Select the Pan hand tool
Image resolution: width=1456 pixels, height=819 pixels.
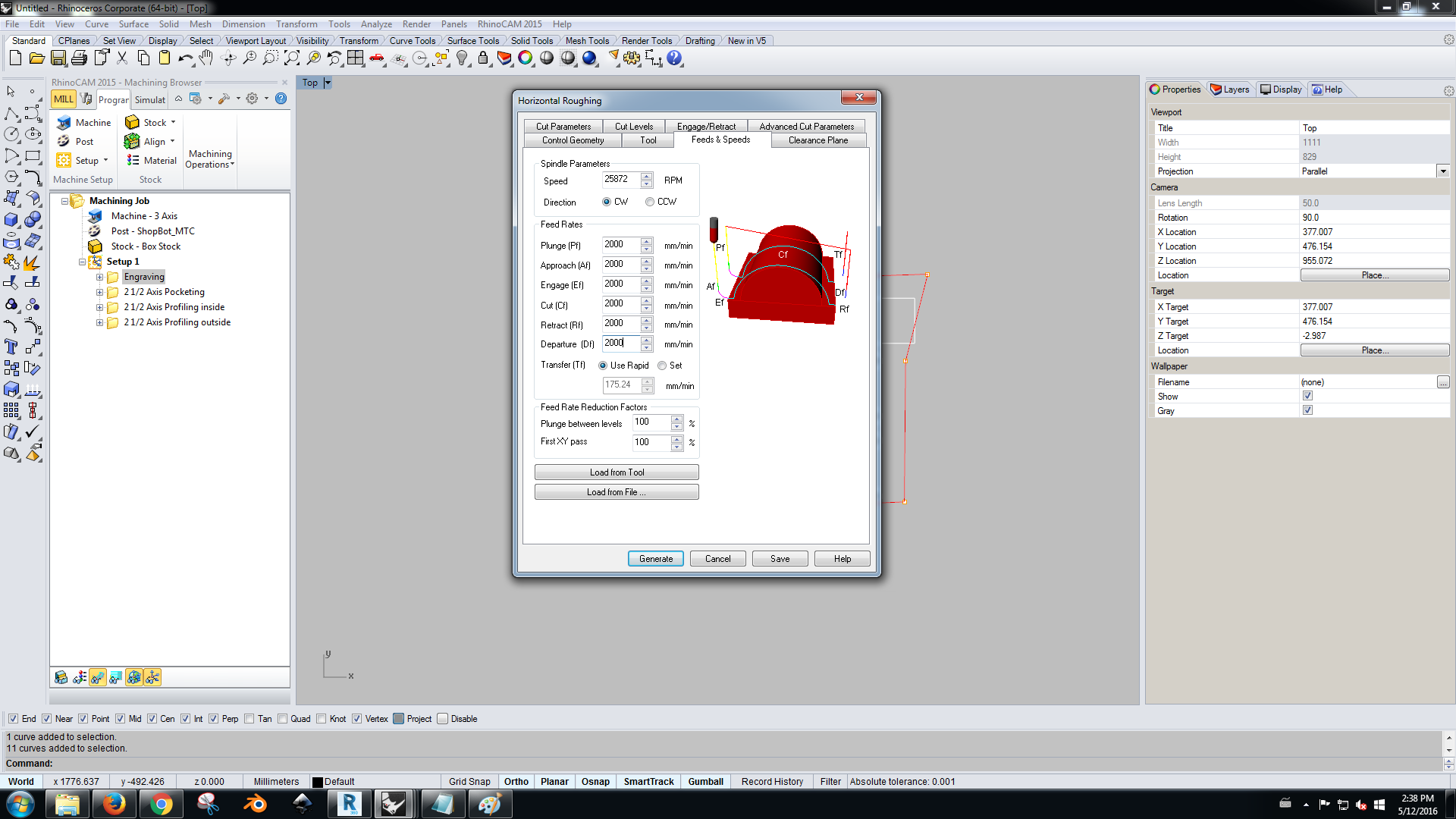tap(206, 58)
